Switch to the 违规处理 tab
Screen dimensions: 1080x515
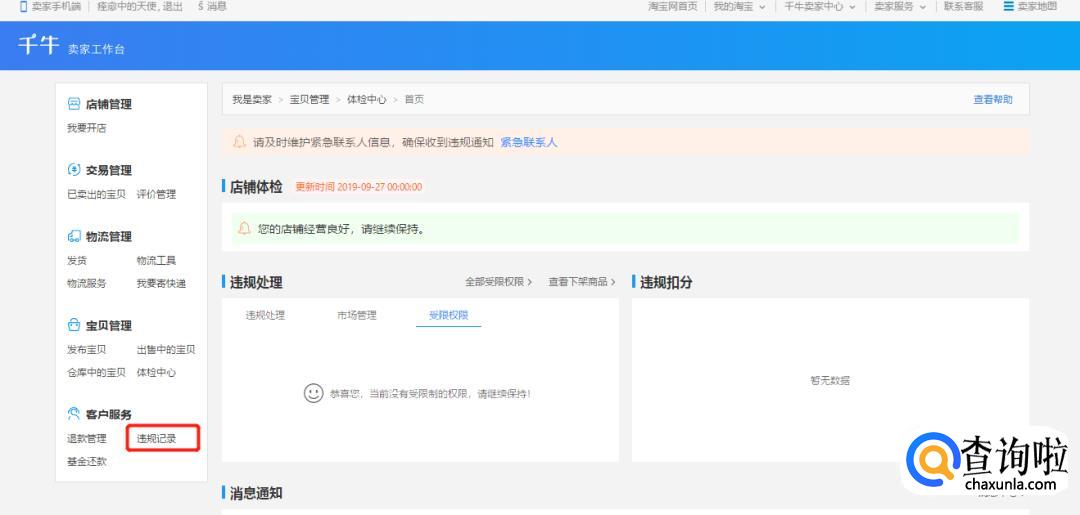265,315
